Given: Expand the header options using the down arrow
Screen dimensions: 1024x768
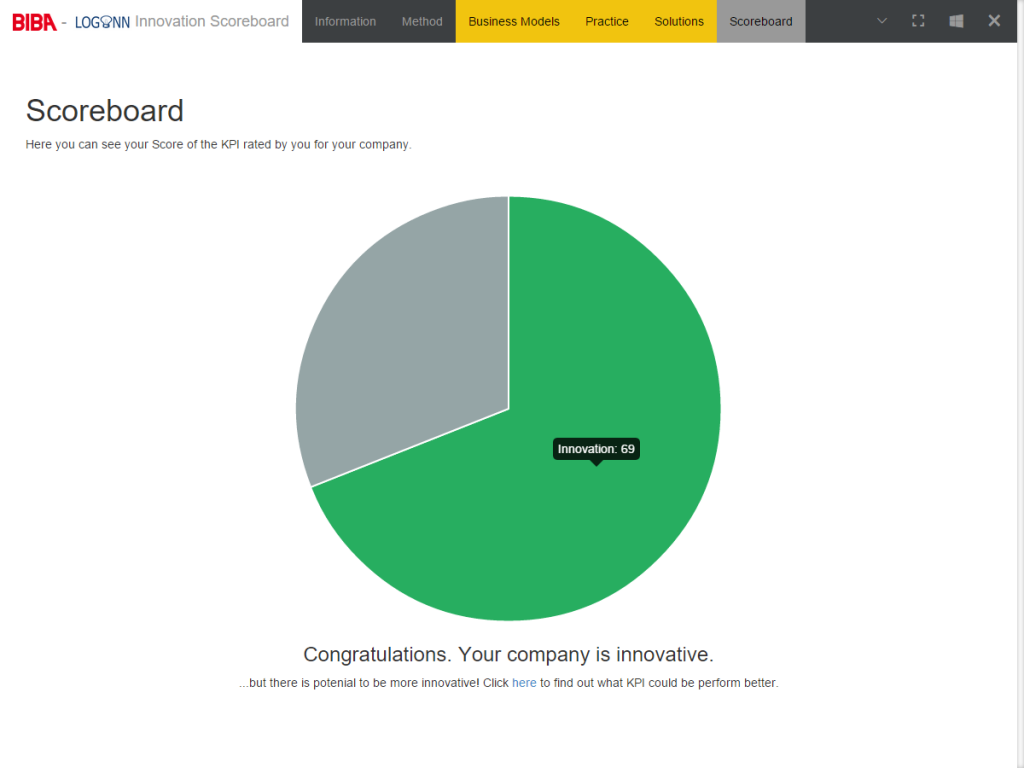Looking at the screenshot, I should pos(882,20).
